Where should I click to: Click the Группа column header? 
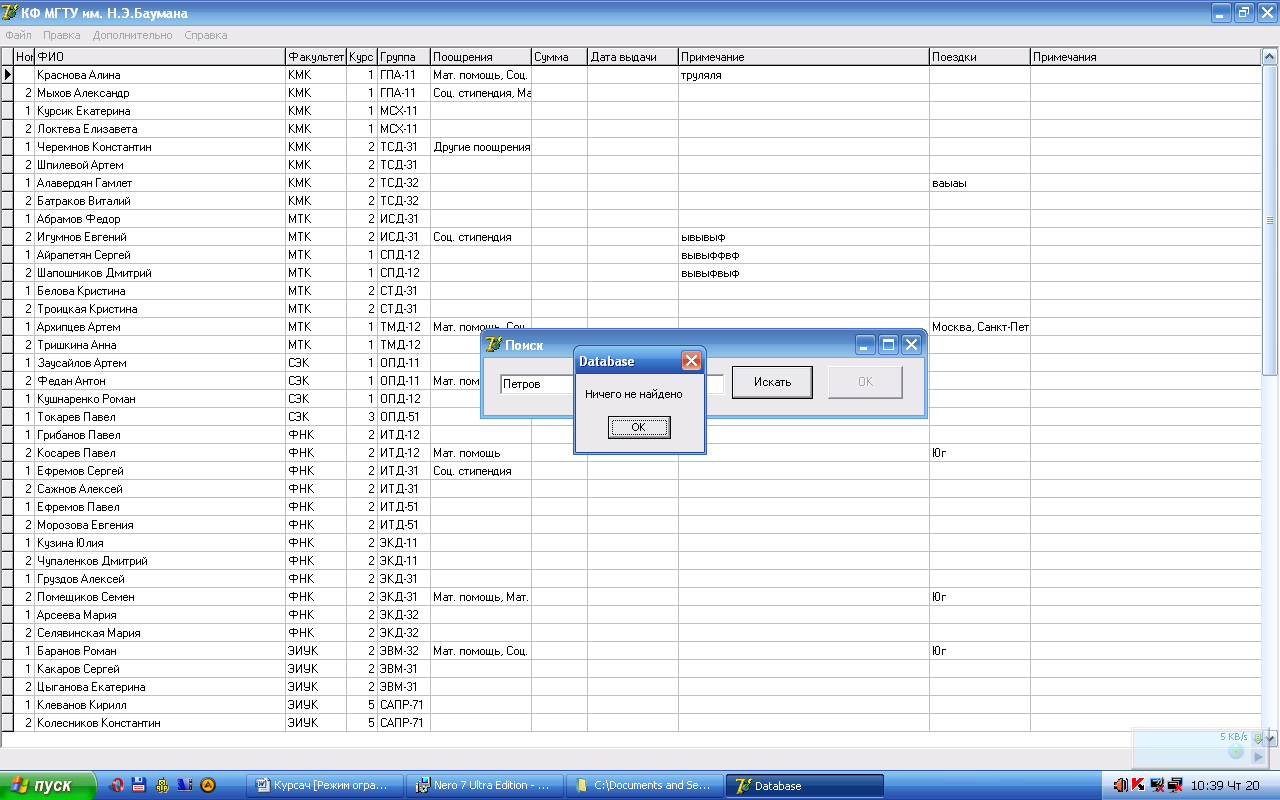tap(404, 57)
